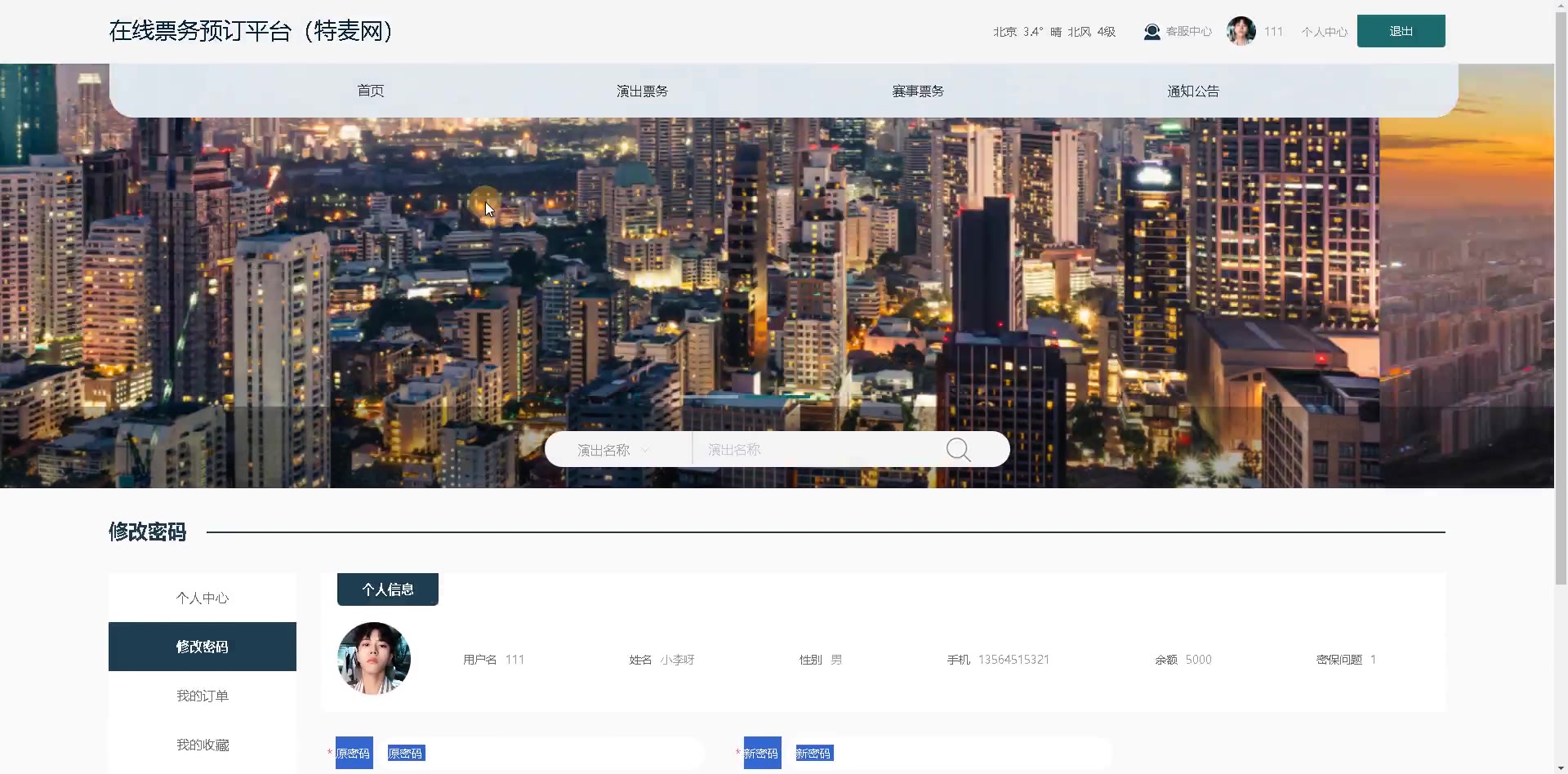Click the 客服中心 link
The height and width of the screenshot is (774, 1568).
pos(1188,32)
